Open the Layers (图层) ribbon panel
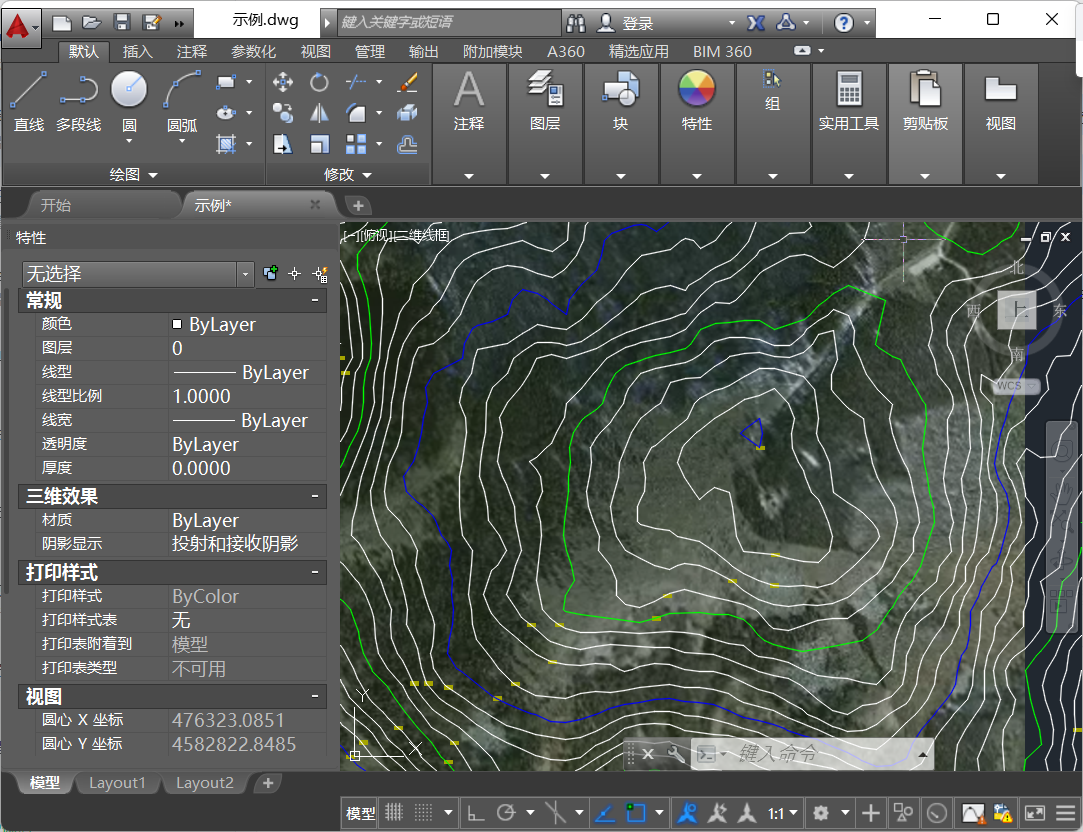Viewport: 1083px width, 832px height. [545, 124]
